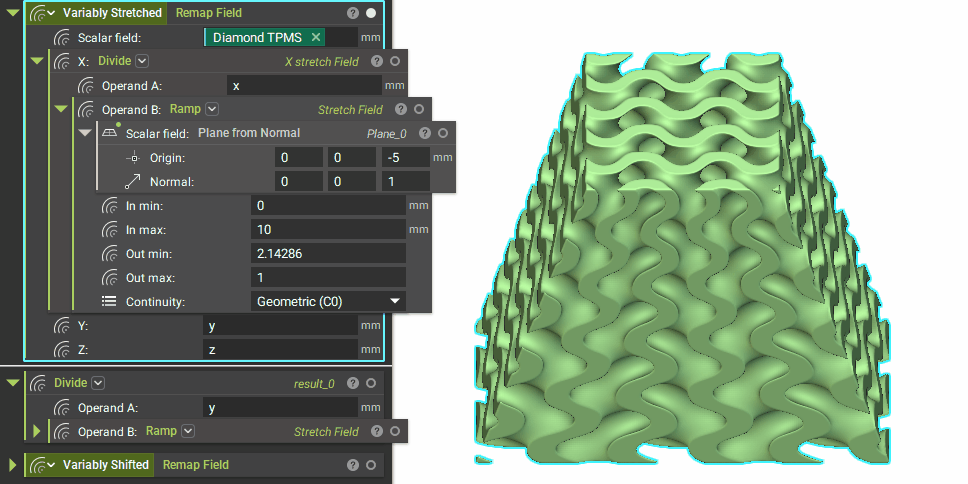The width and height of the screenshot is (968, 484).
Task: Click the Continuity list icon
Action: pyautogui.click(x=109, y=301)
